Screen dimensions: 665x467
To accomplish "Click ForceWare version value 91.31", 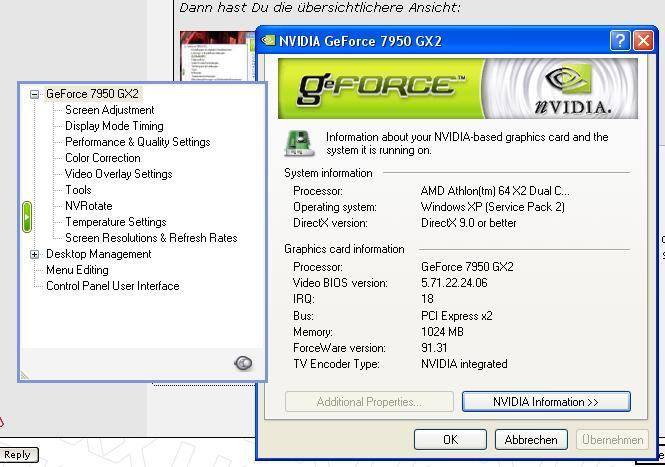I will pos(434,348).
